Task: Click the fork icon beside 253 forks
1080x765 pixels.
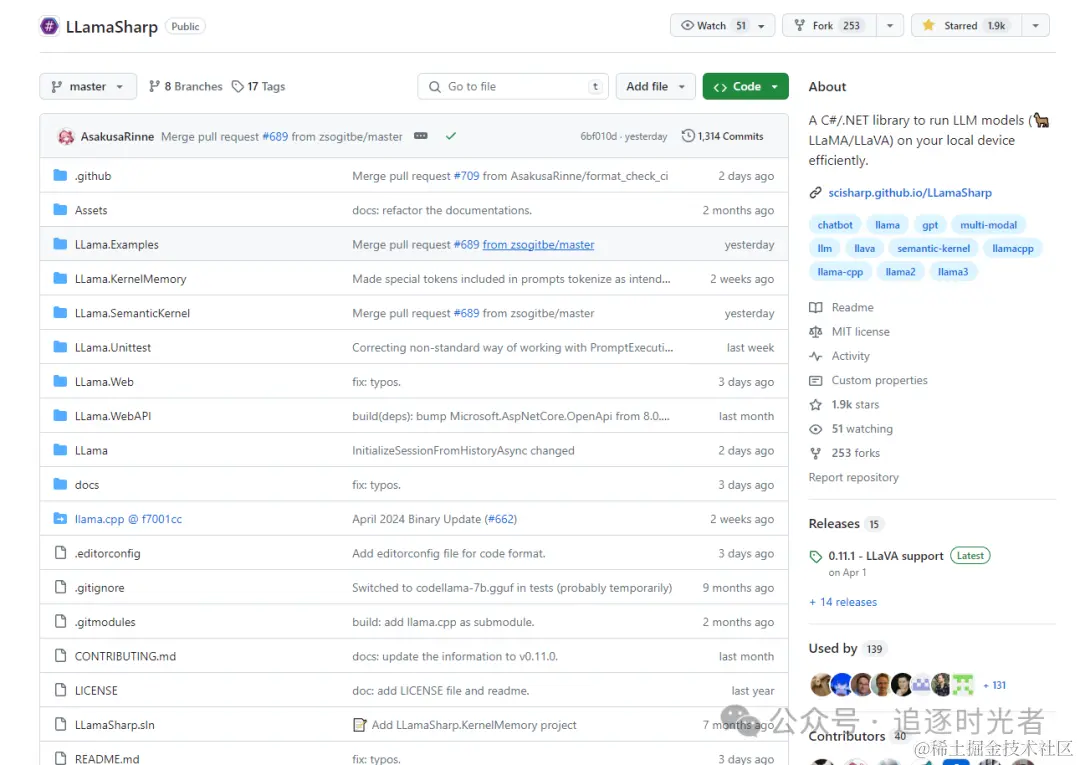Action: point(816,453)
